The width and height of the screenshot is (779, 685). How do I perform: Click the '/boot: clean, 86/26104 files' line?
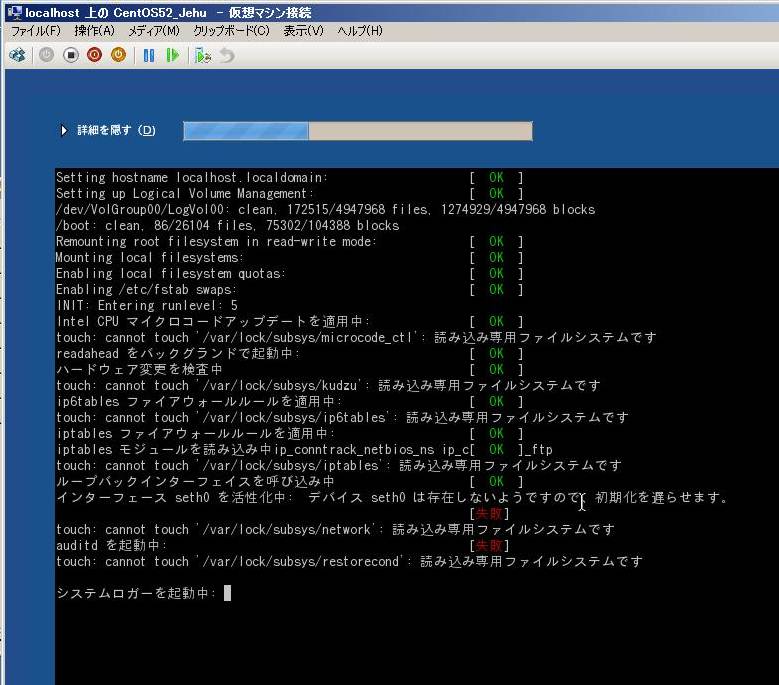228,225
